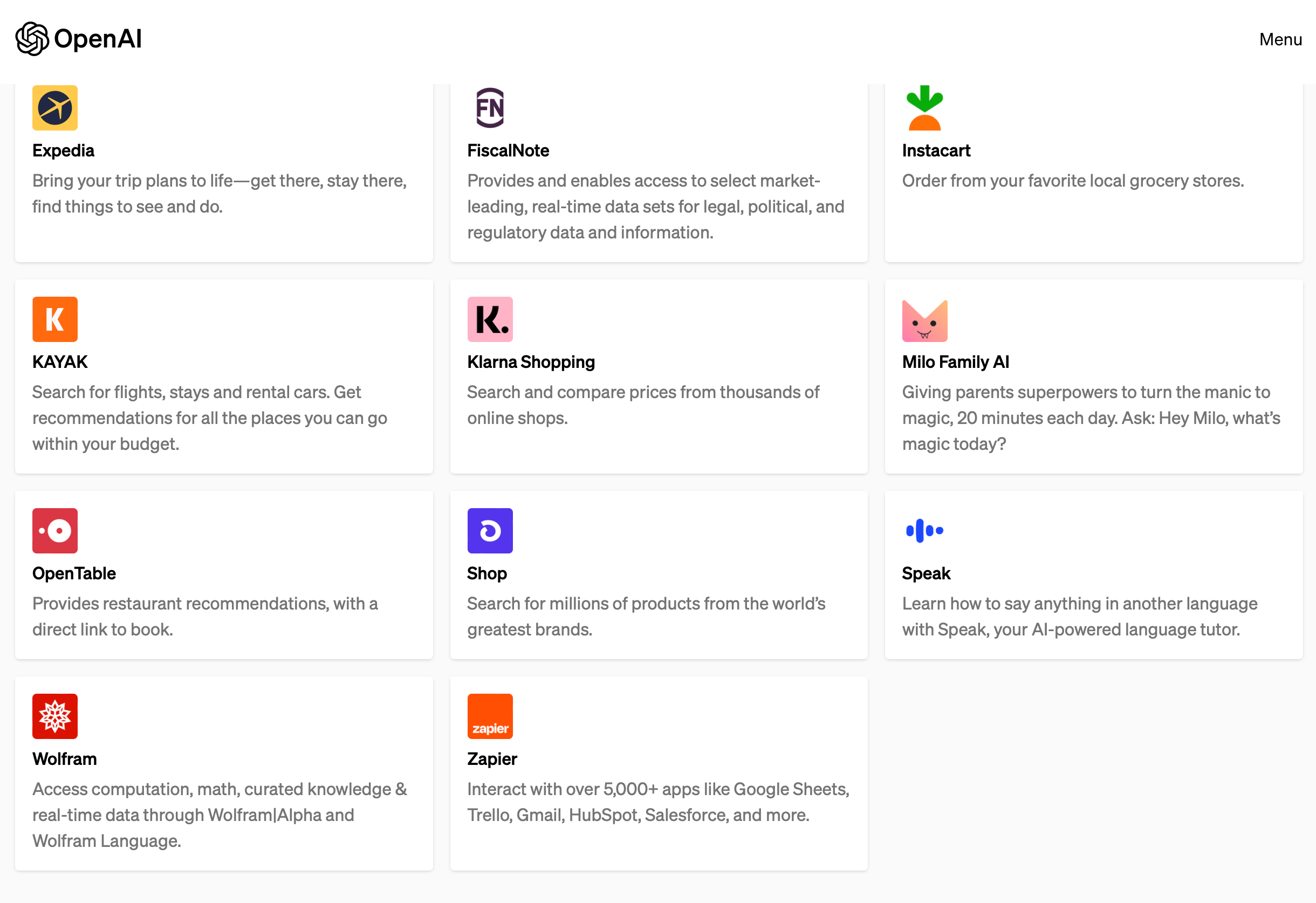Open the Menu in the top-right corner

point(1280,39)
